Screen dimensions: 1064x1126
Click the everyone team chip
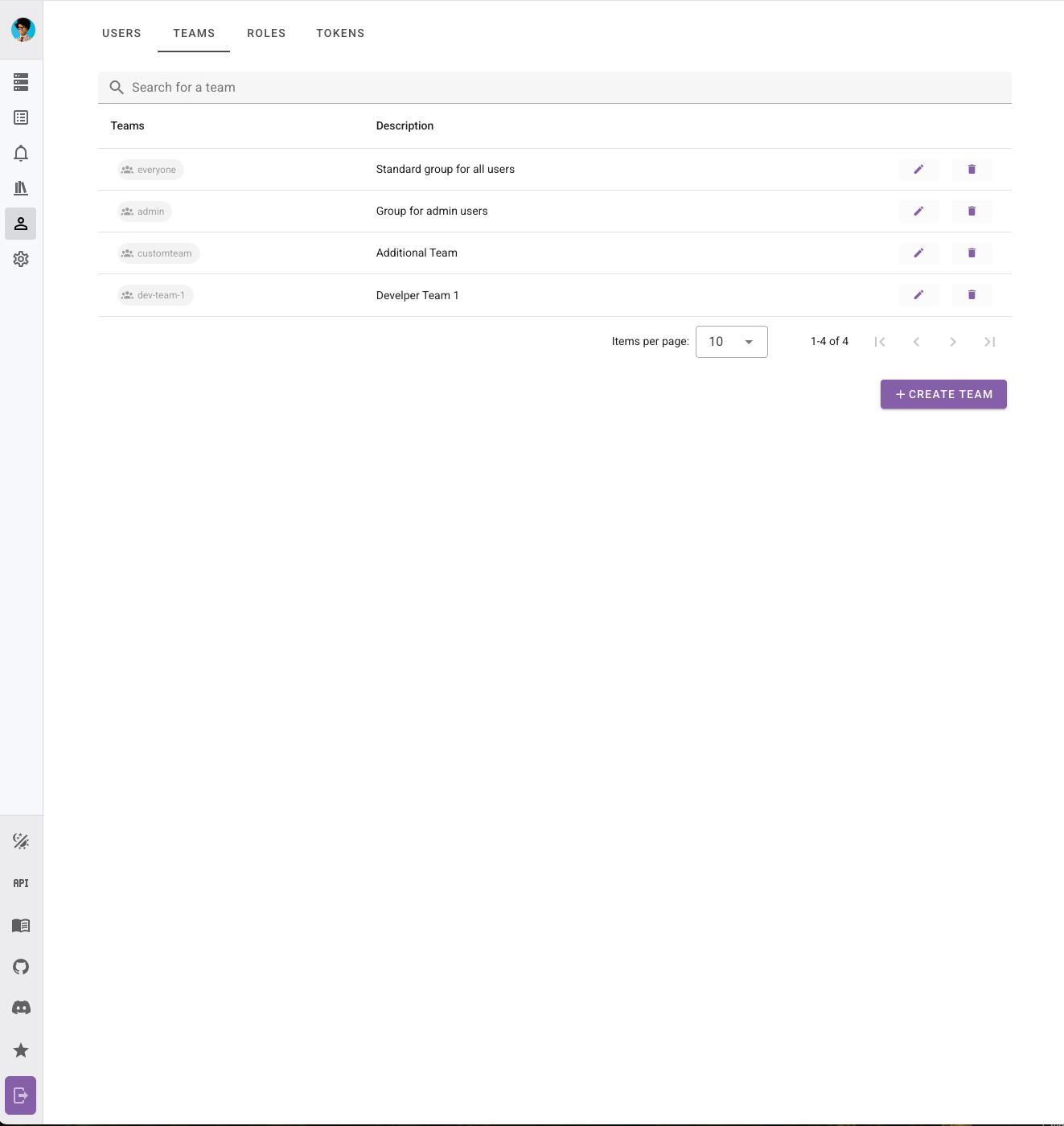[x=150, y=170]
